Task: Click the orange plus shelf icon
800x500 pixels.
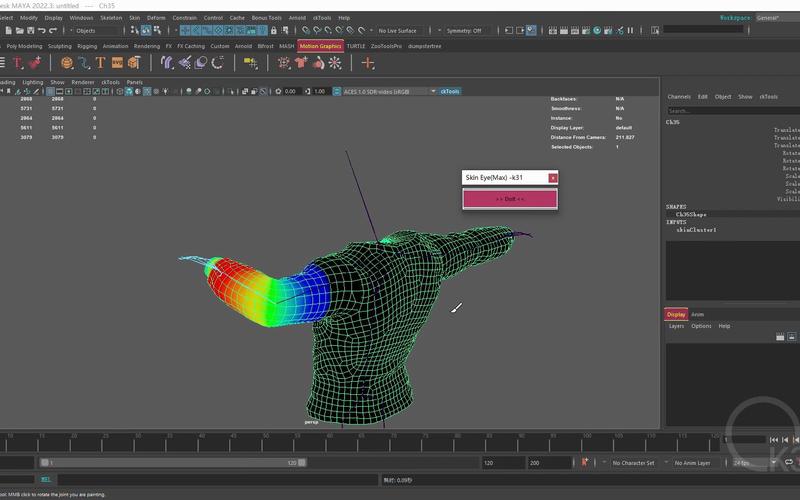Action: (x=368, y=63)
